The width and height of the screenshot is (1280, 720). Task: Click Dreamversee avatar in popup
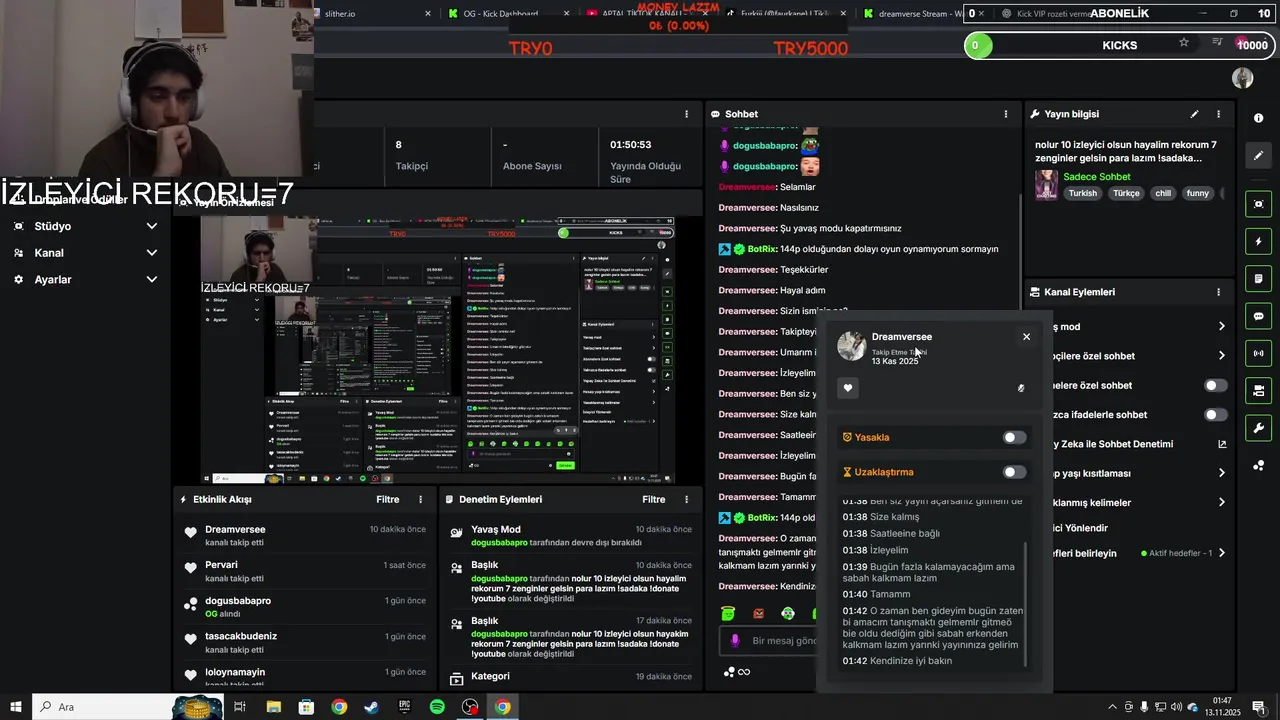(x=852, y=346)
